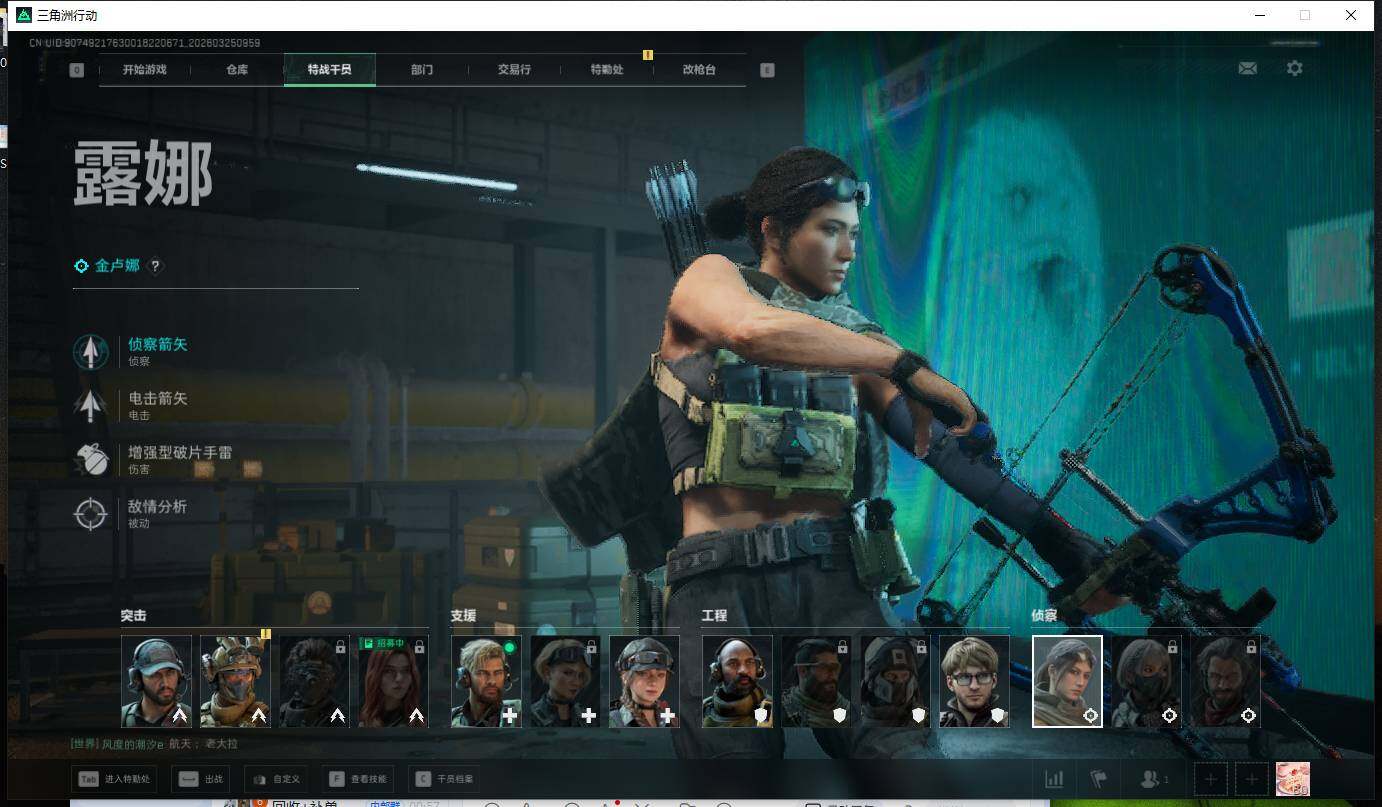Click the 工程 class heading

[x=715, y=616]
